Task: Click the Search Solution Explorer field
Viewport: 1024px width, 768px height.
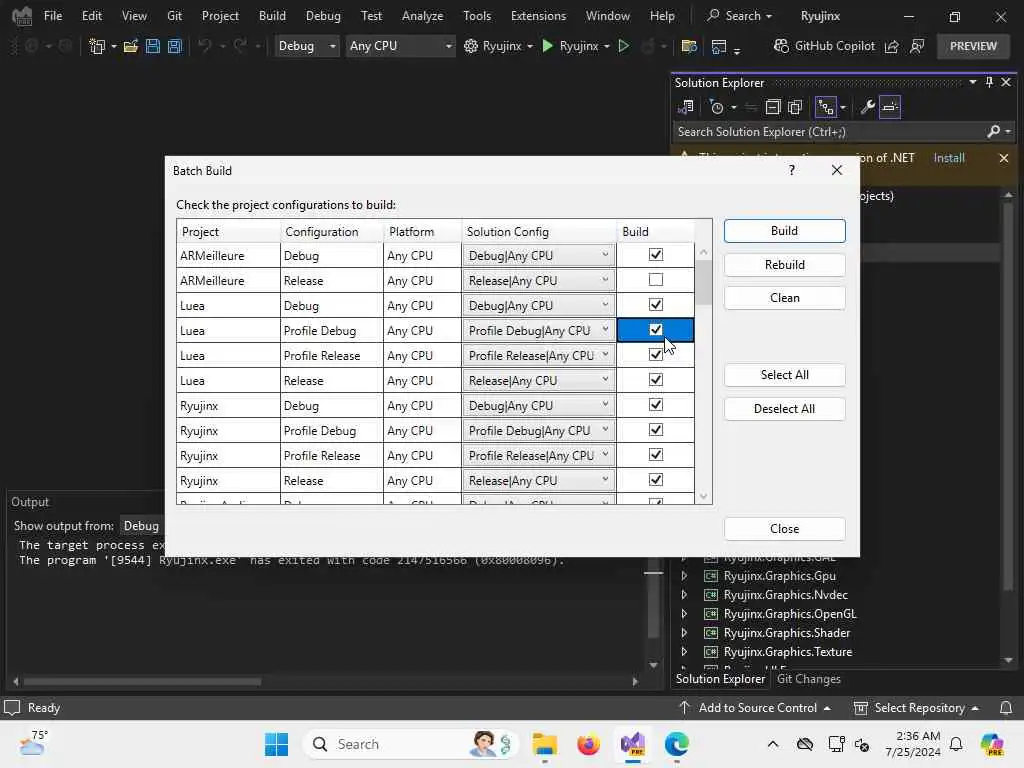Action: pos(829,132)
